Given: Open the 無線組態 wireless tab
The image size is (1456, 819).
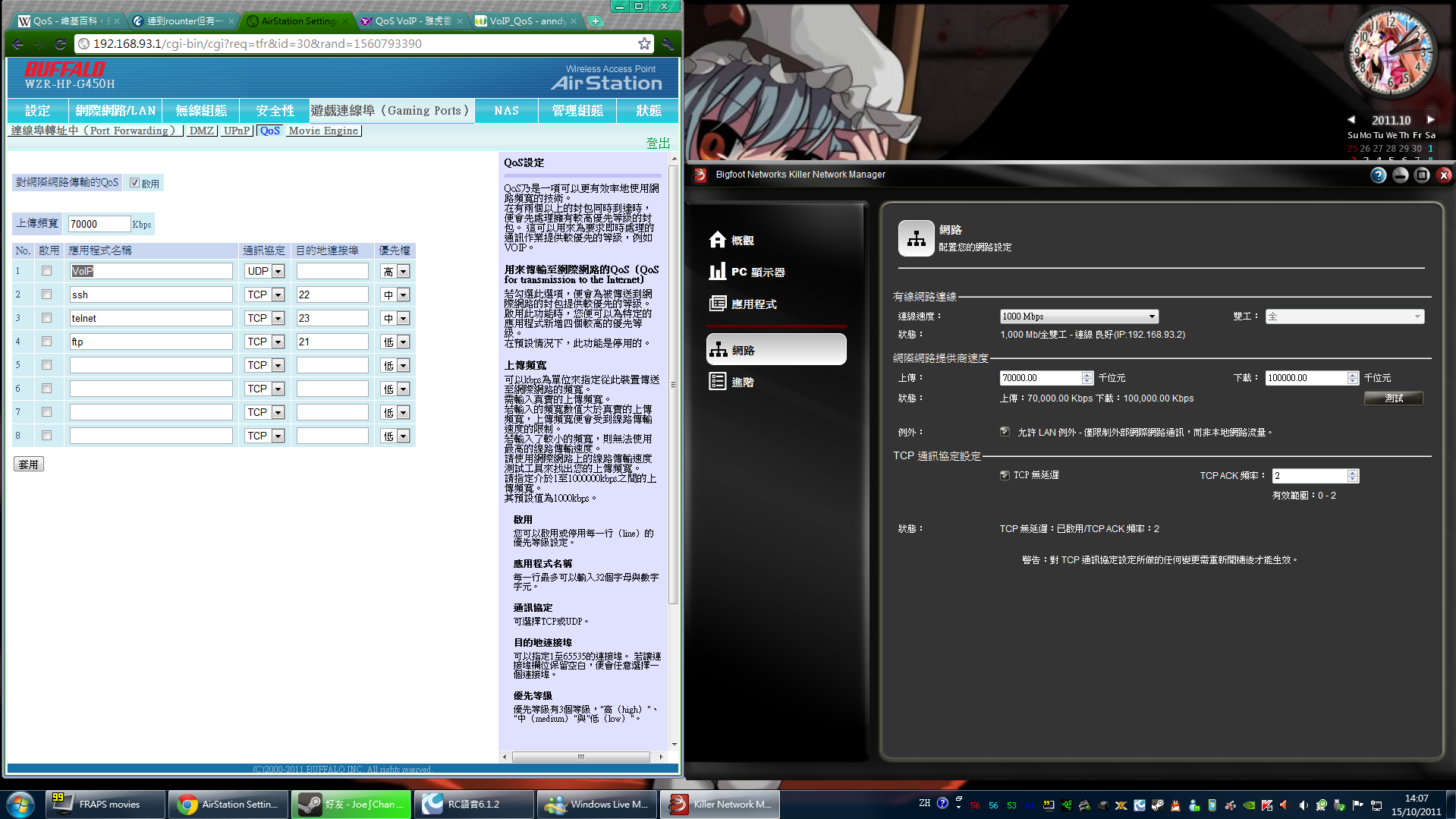Looking at the screenshot, I should point(201,111).
